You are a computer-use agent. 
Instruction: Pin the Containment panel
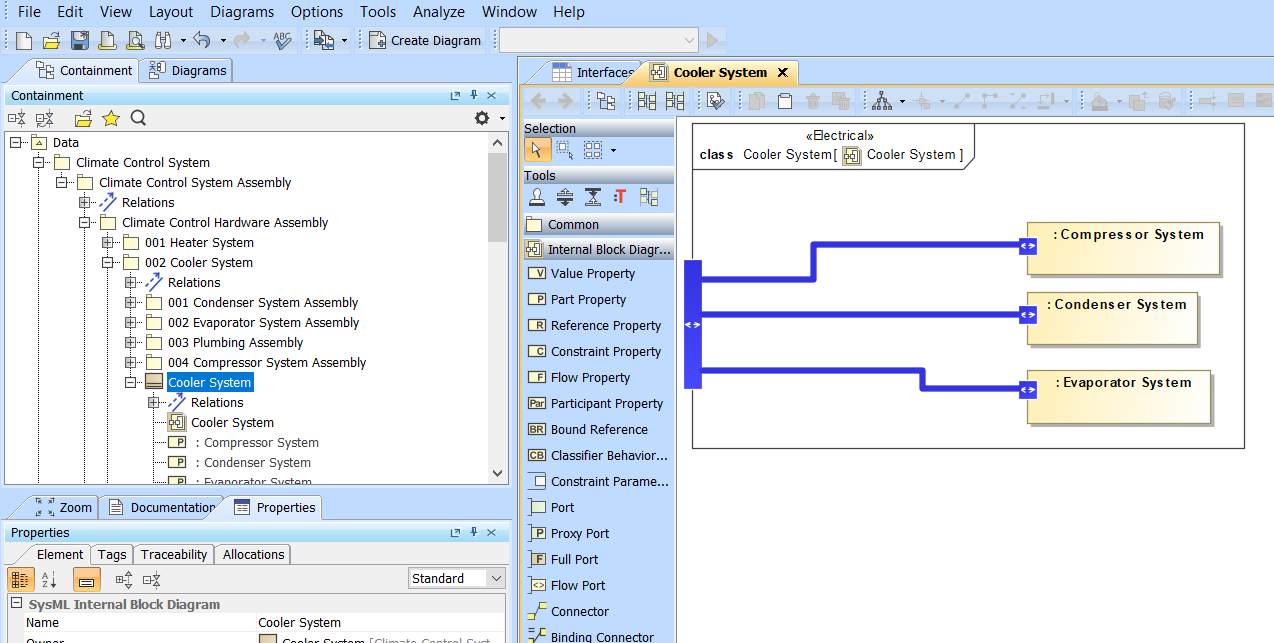point(473,95)
